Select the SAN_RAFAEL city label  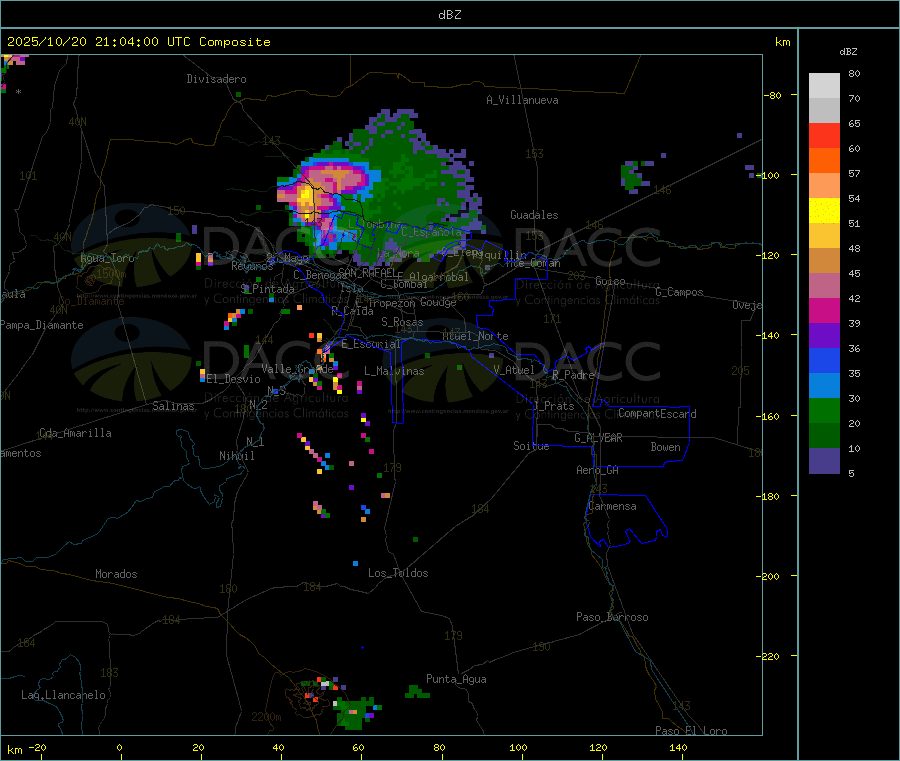(x=367, y=272)
